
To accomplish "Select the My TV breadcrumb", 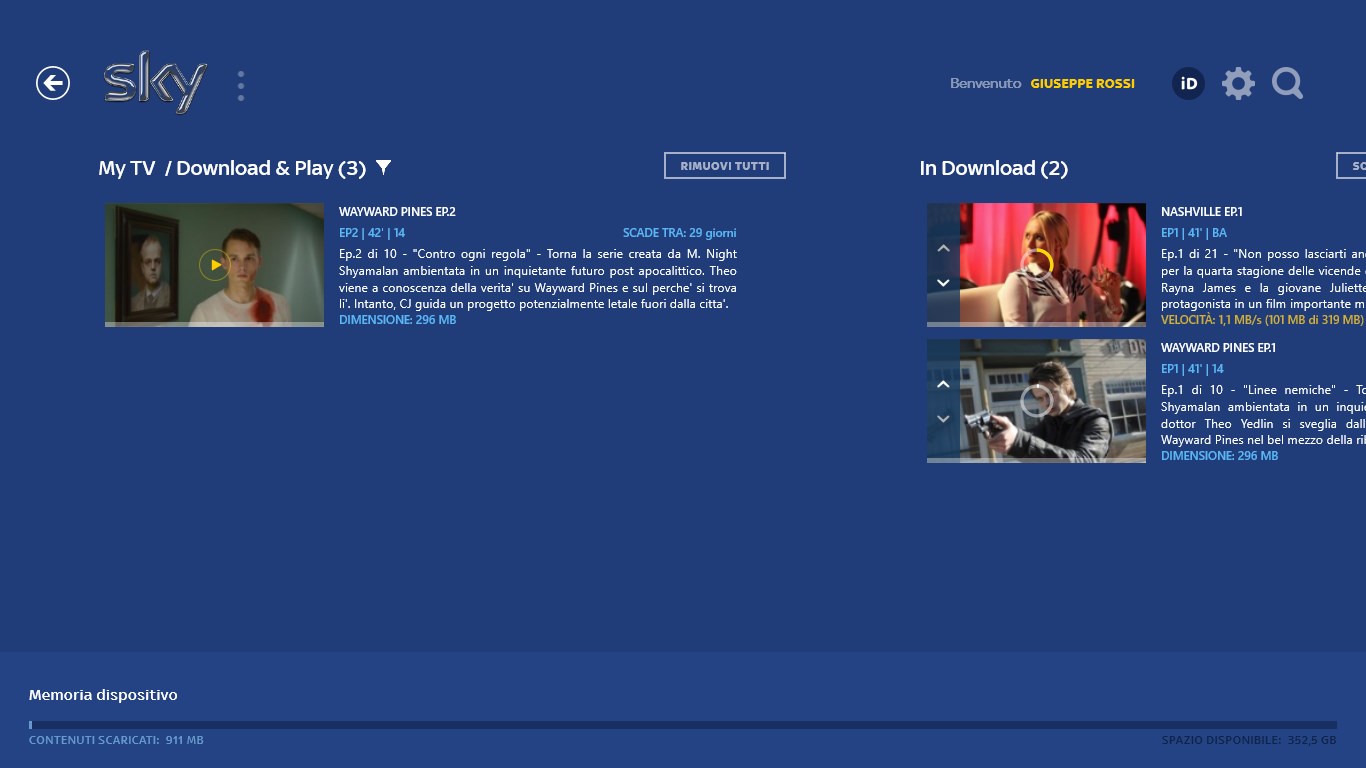I will [x=126, y=168].
